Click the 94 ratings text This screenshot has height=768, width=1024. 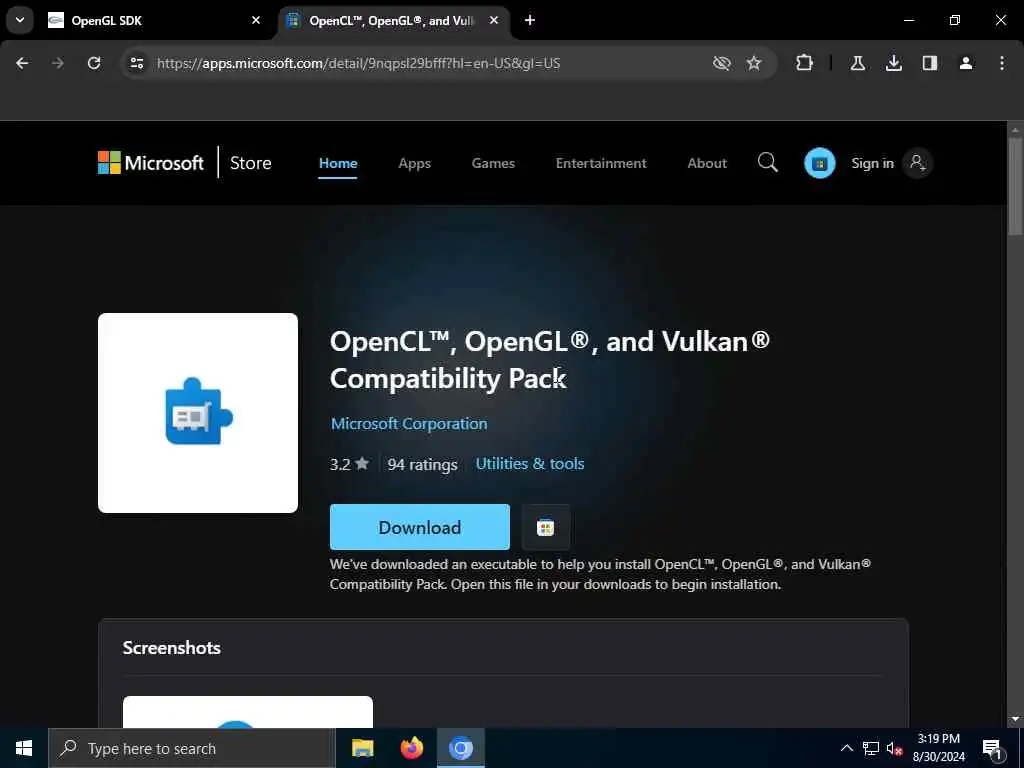[x=423, y=464]
